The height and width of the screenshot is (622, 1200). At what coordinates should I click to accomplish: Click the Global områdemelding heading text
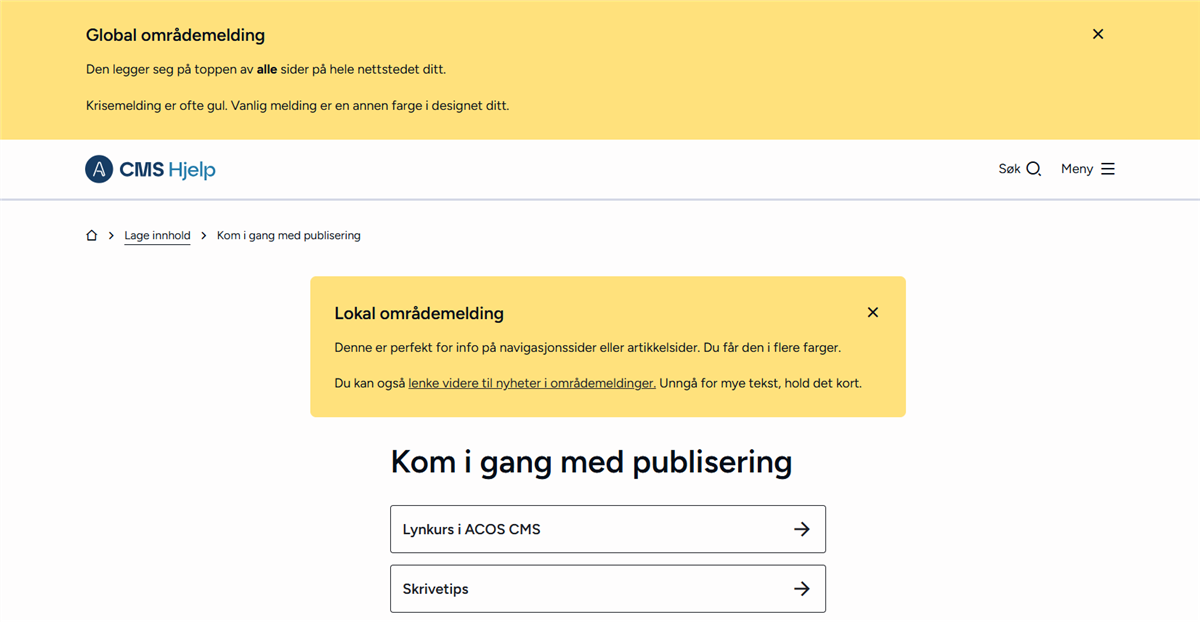coord(175,35)
